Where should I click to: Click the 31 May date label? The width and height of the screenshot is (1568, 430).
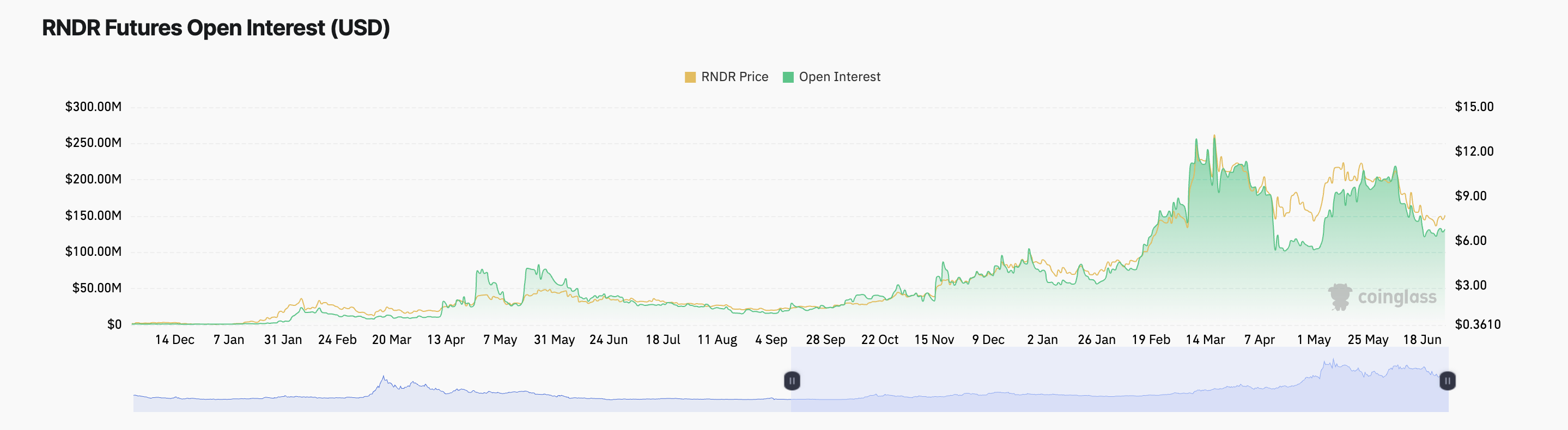click(x=555, y=340)
